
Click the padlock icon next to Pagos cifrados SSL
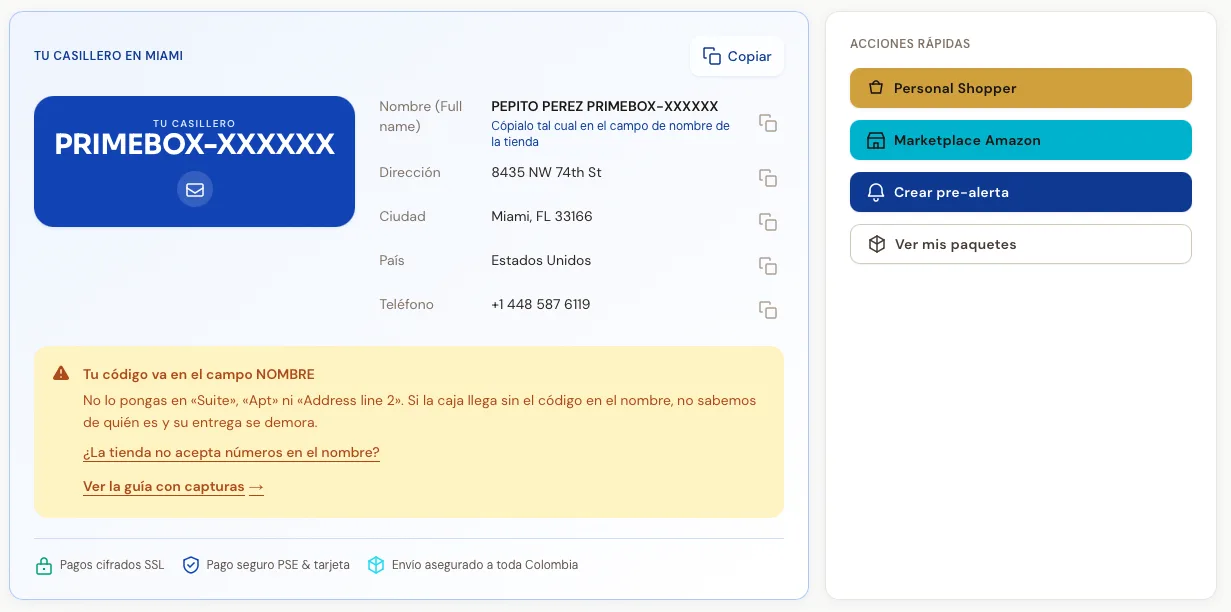[44, 565]
